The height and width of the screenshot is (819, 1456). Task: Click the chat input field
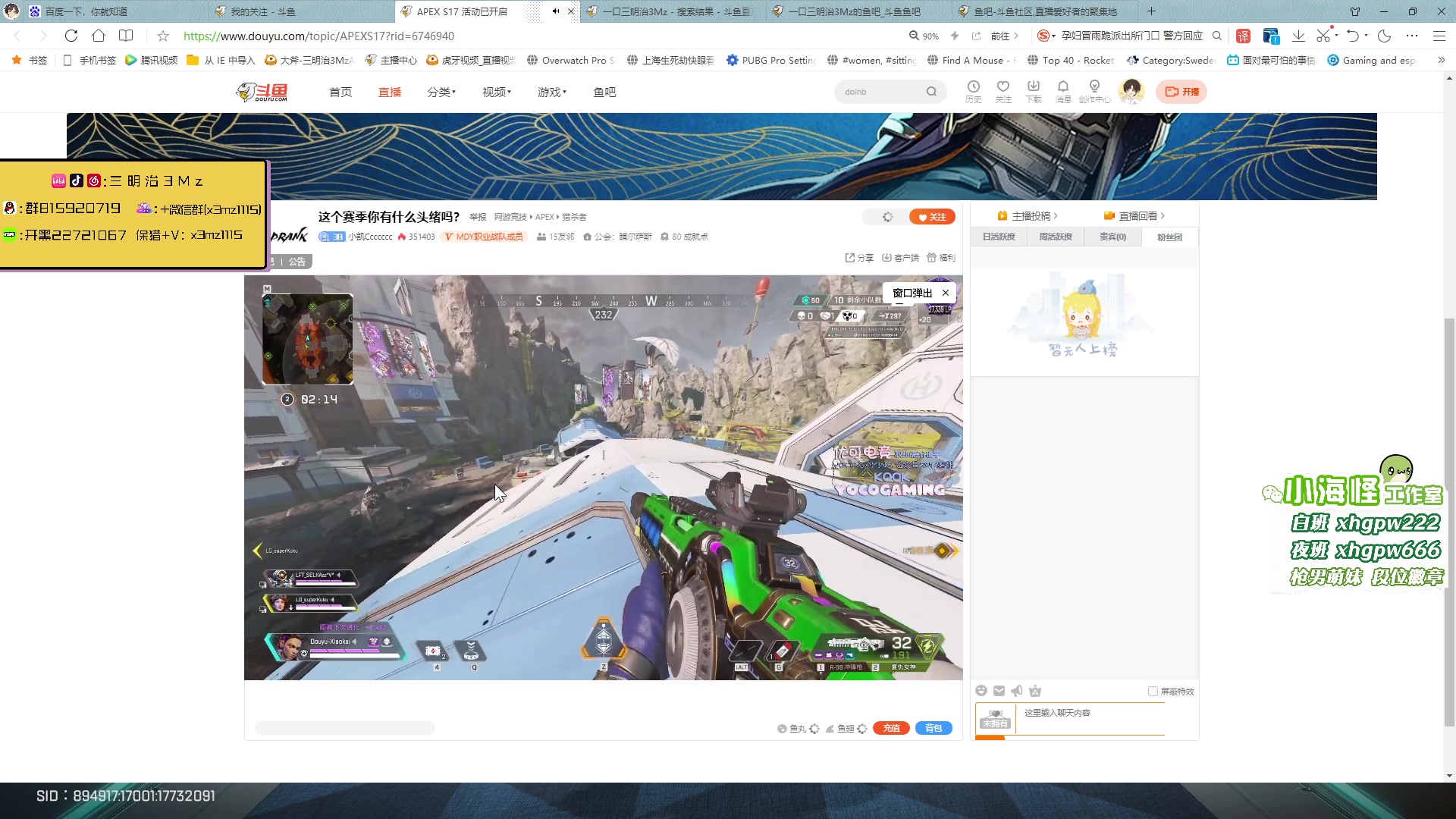point(1090,719)
